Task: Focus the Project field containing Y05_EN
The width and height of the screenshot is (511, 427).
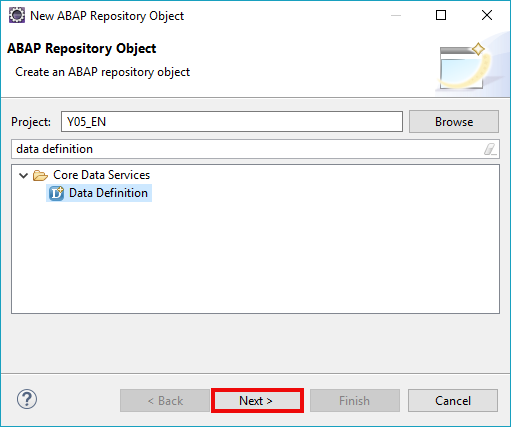Action: click(232, 122)
